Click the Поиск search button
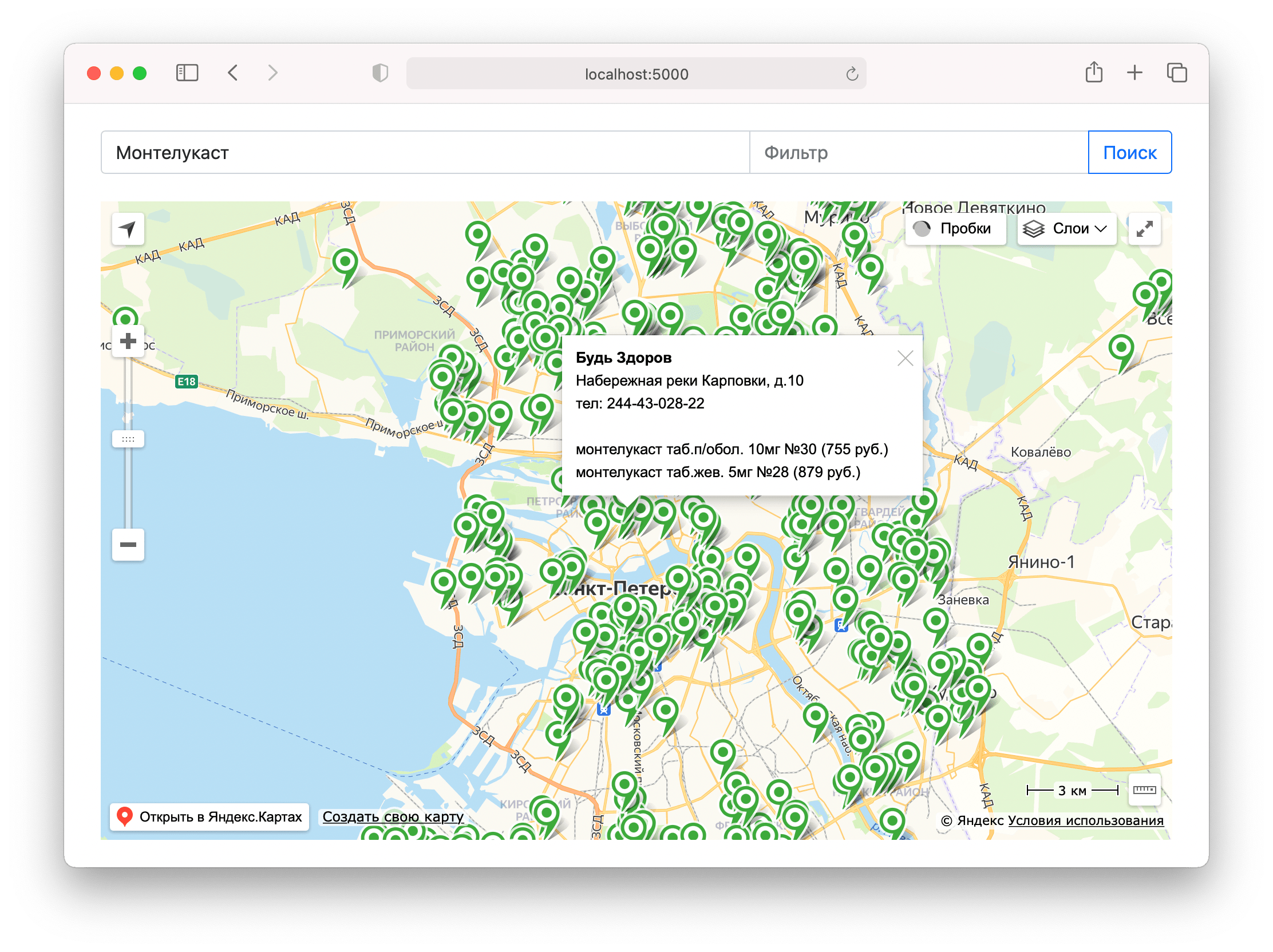 tap(1129, 152)
